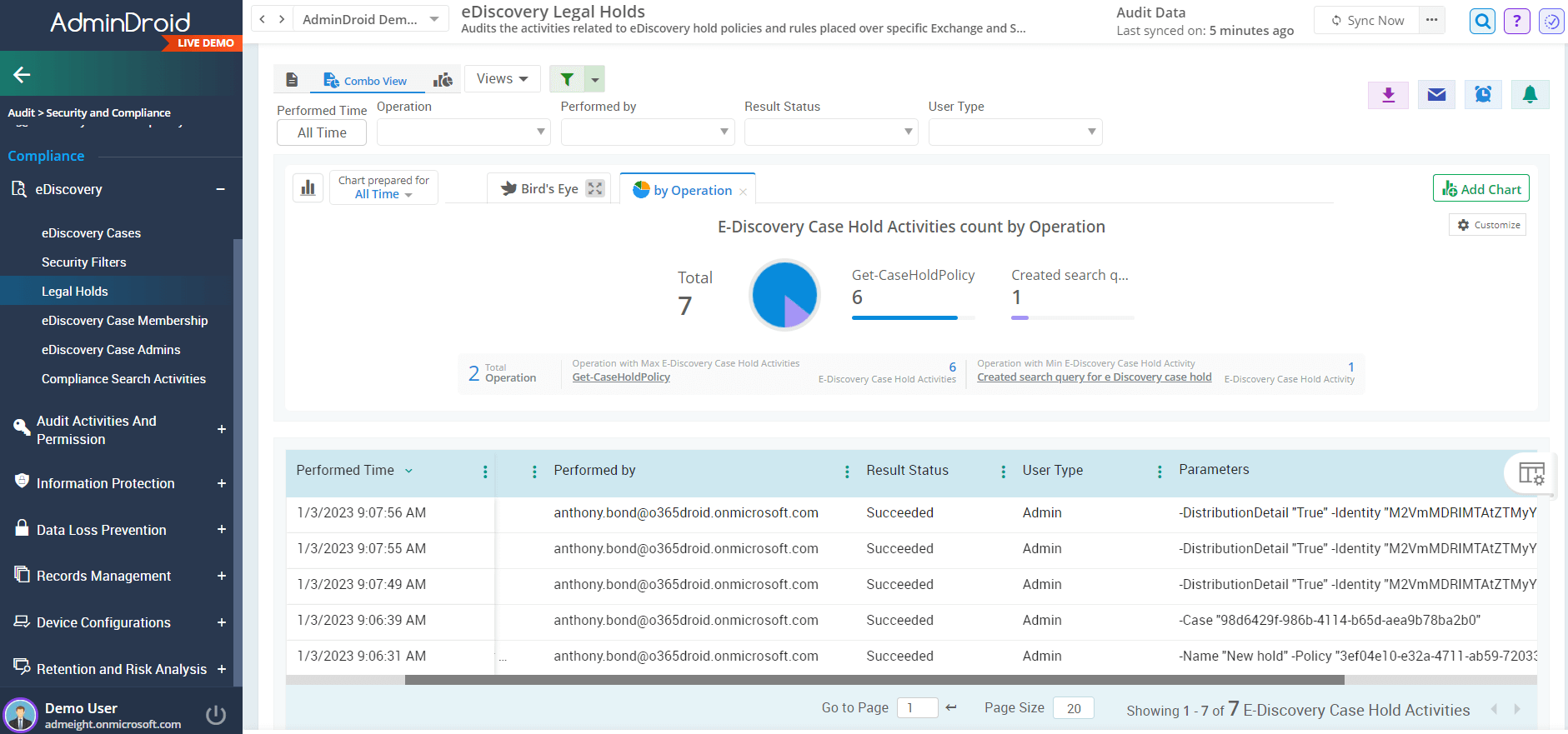Click the search magnifier icon in header
Image resolution: width=1568 pixels, height=734 pixels.
point(1482,22)
